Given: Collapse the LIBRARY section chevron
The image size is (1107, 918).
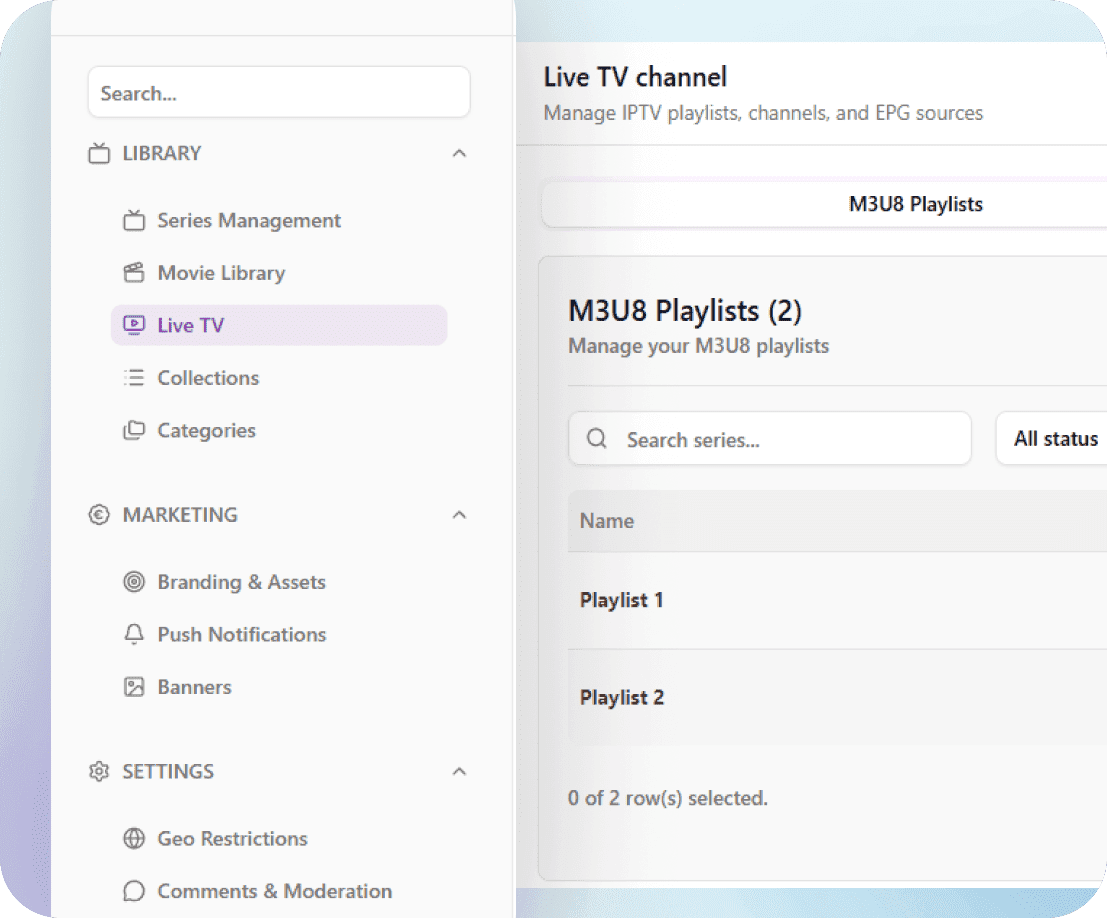Looking at the screenshot, I should coord(459,153).
